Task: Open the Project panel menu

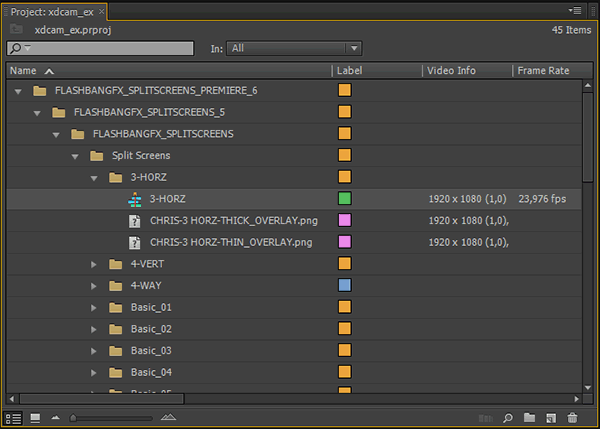Action: (x=576, y=10)
